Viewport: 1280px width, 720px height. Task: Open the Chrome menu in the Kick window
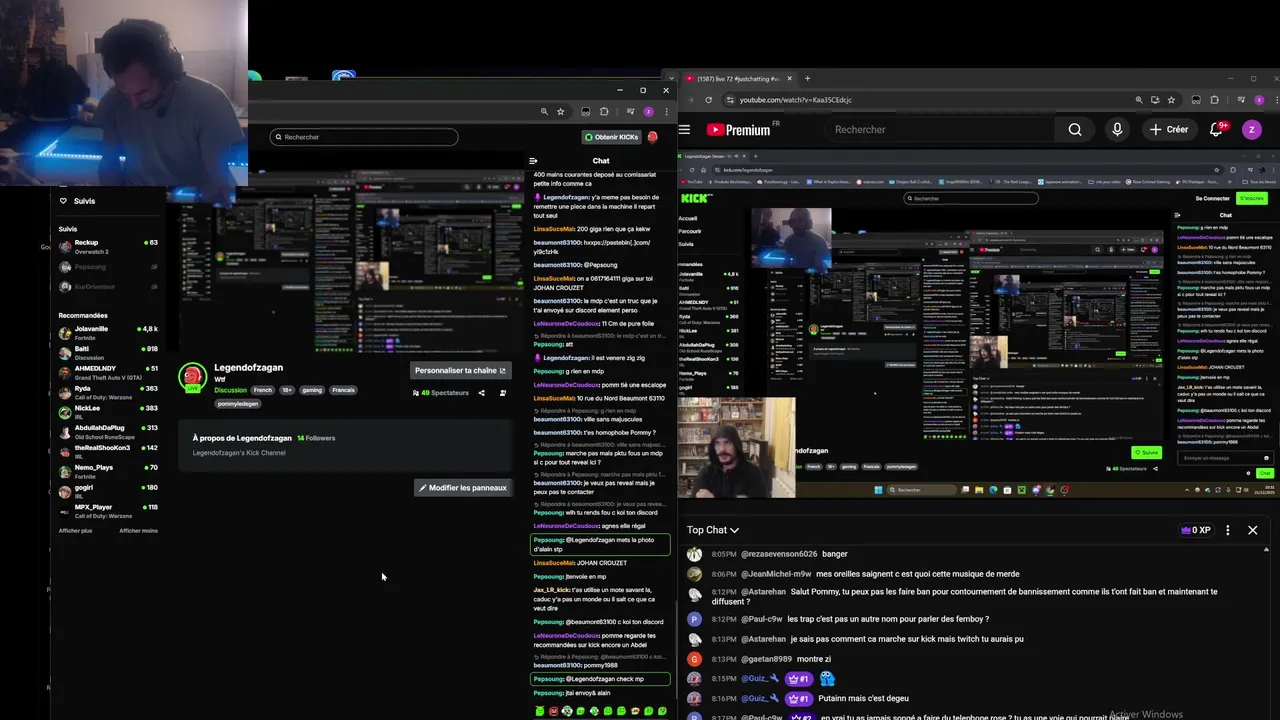point(666,112)
